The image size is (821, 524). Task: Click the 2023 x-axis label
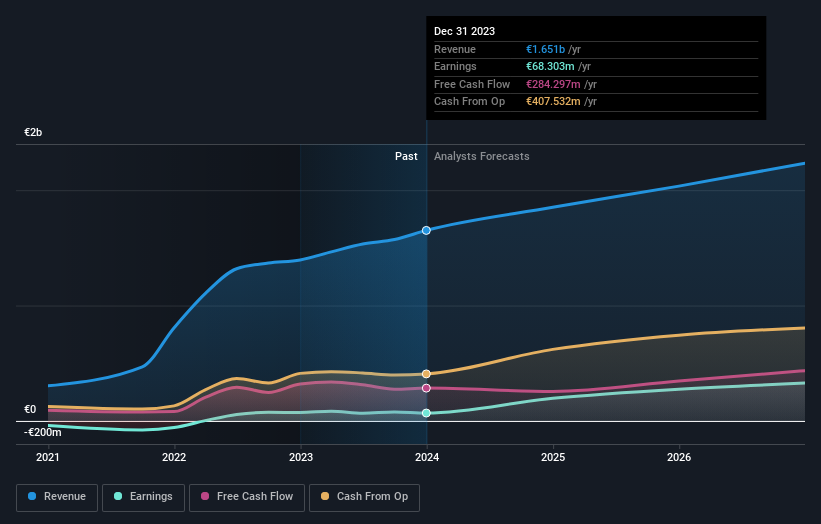tap(301, 457)
